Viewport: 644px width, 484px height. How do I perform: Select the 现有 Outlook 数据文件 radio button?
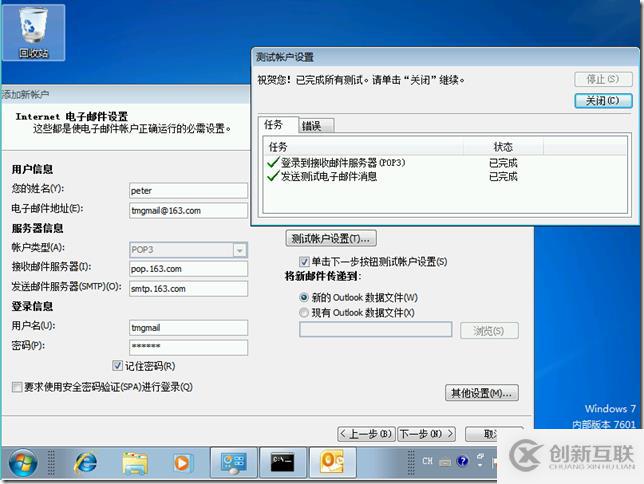pos(304,313)
